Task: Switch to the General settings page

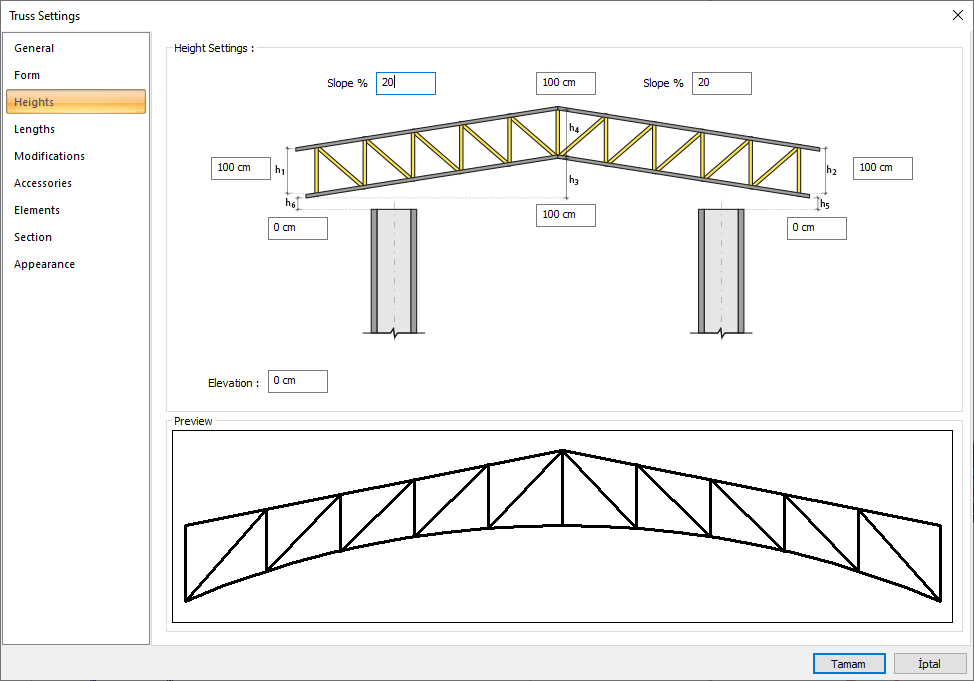Action: (34, 47)
